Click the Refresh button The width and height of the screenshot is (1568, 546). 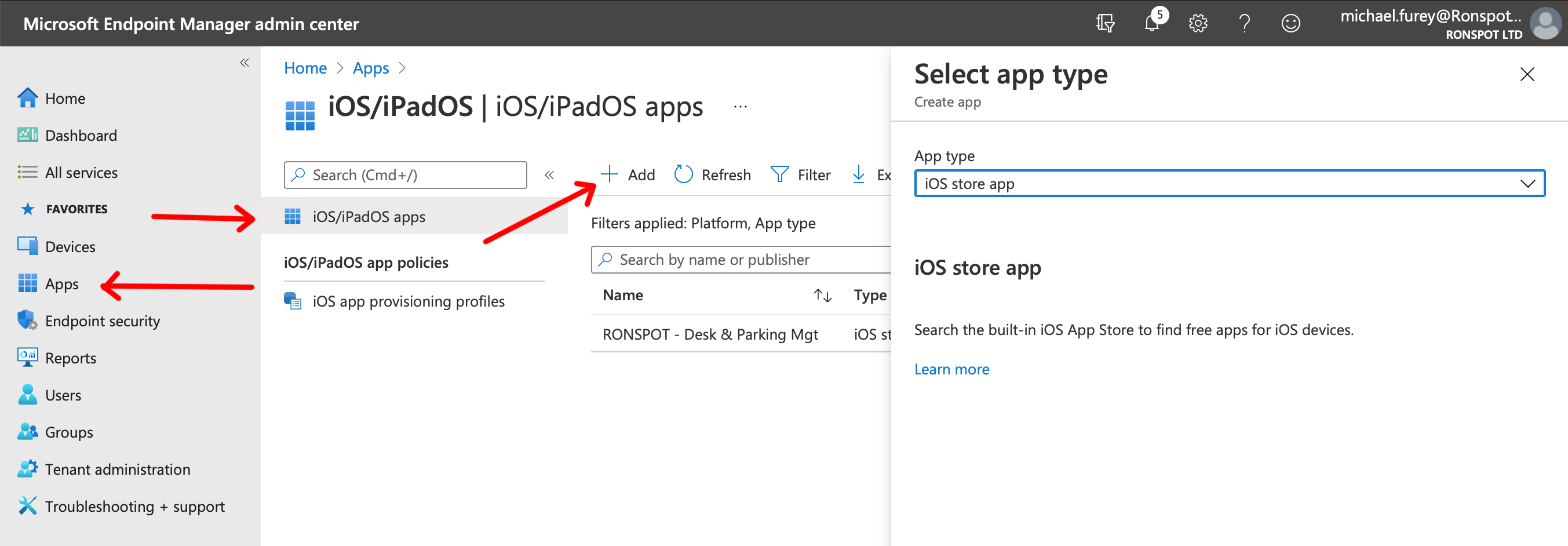(x=713, y=175)
